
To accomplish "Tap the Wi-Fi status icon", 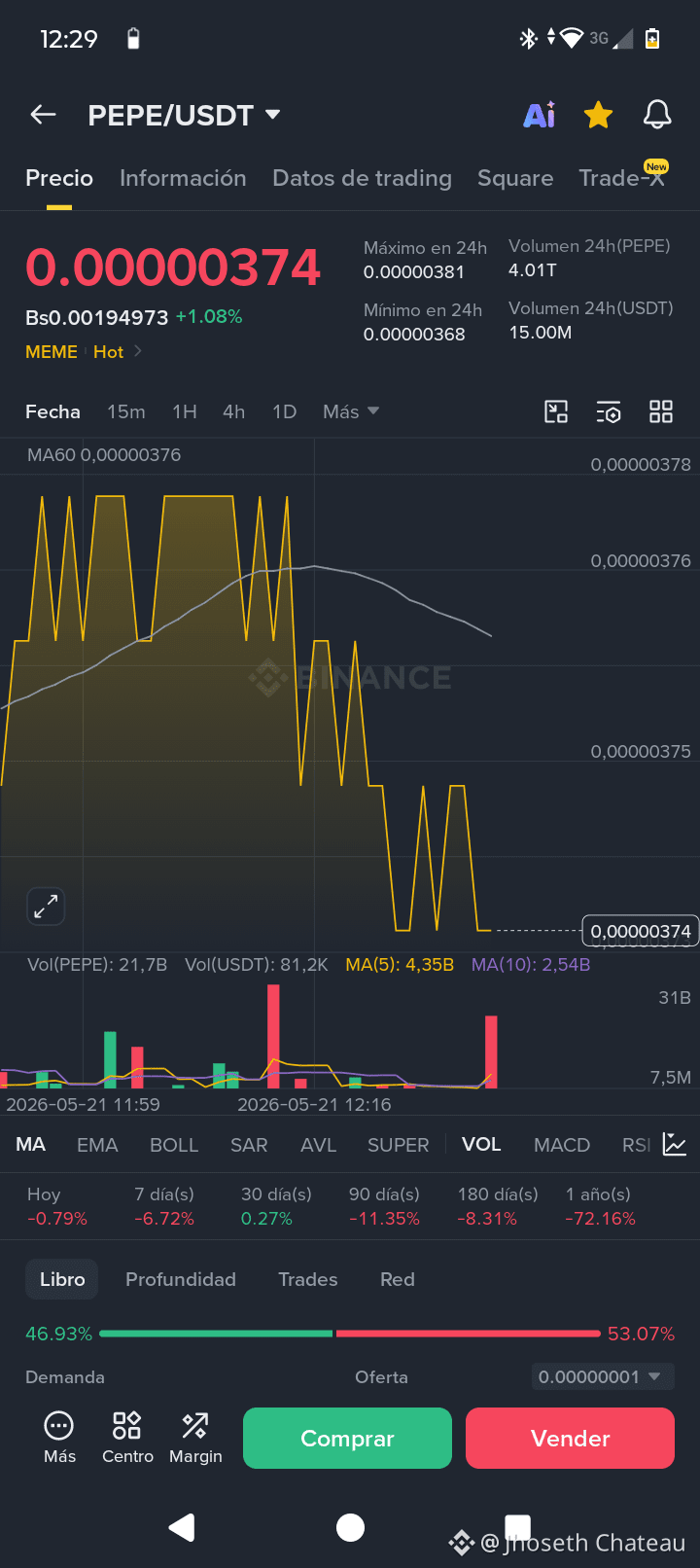I will [572, 39].
